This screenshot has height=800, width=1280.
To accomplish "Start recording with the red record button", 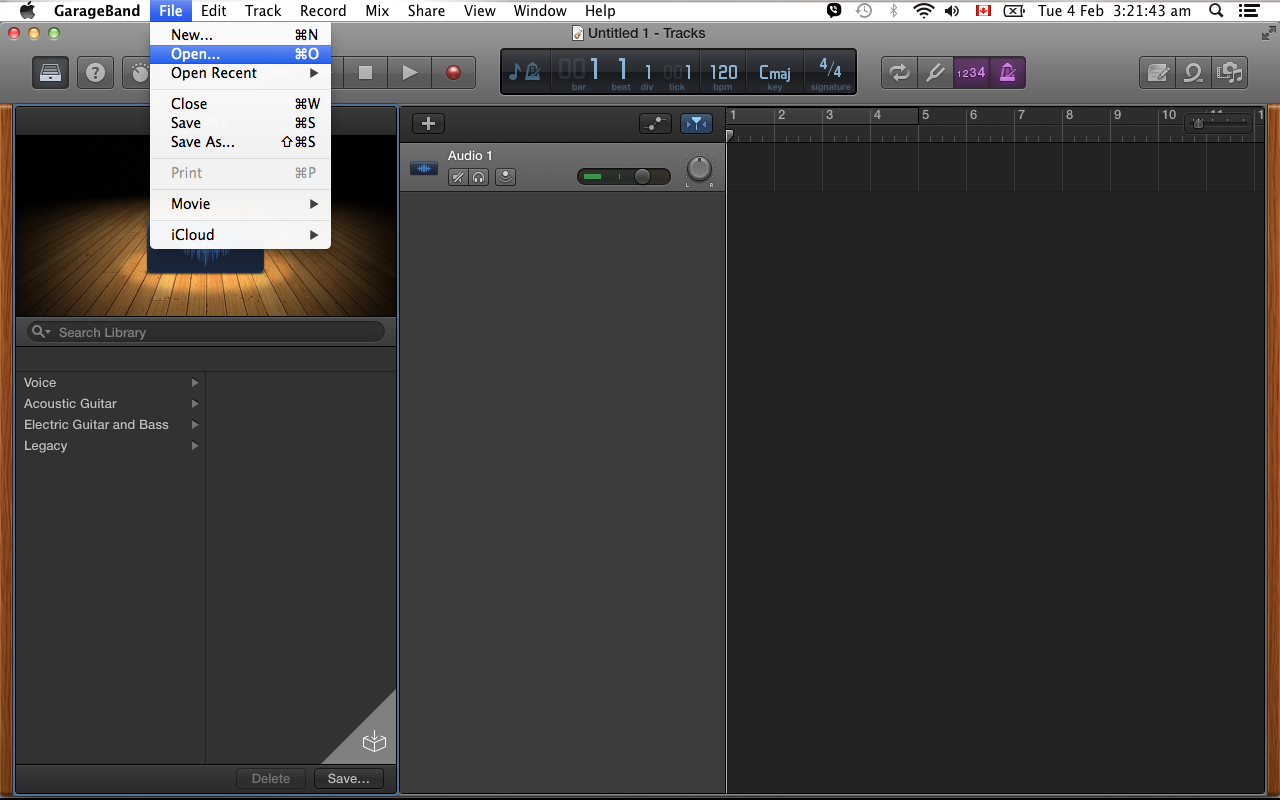I will click(454, 72).
